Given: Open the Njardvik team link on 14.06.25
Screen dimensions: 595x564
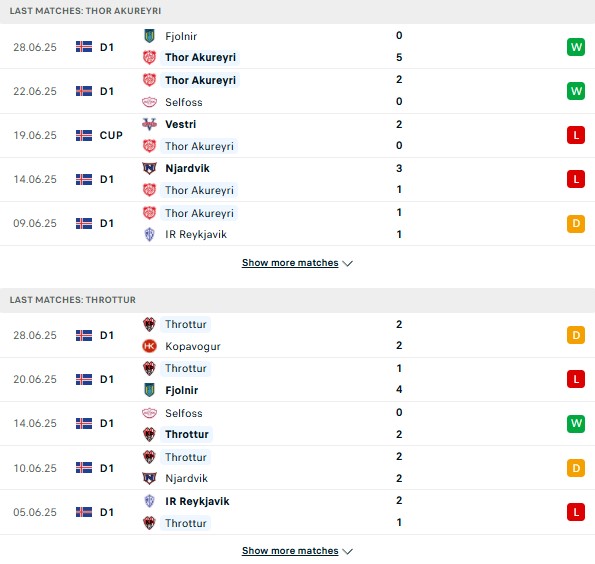Looking at the screenshot, I should point(187,168).
